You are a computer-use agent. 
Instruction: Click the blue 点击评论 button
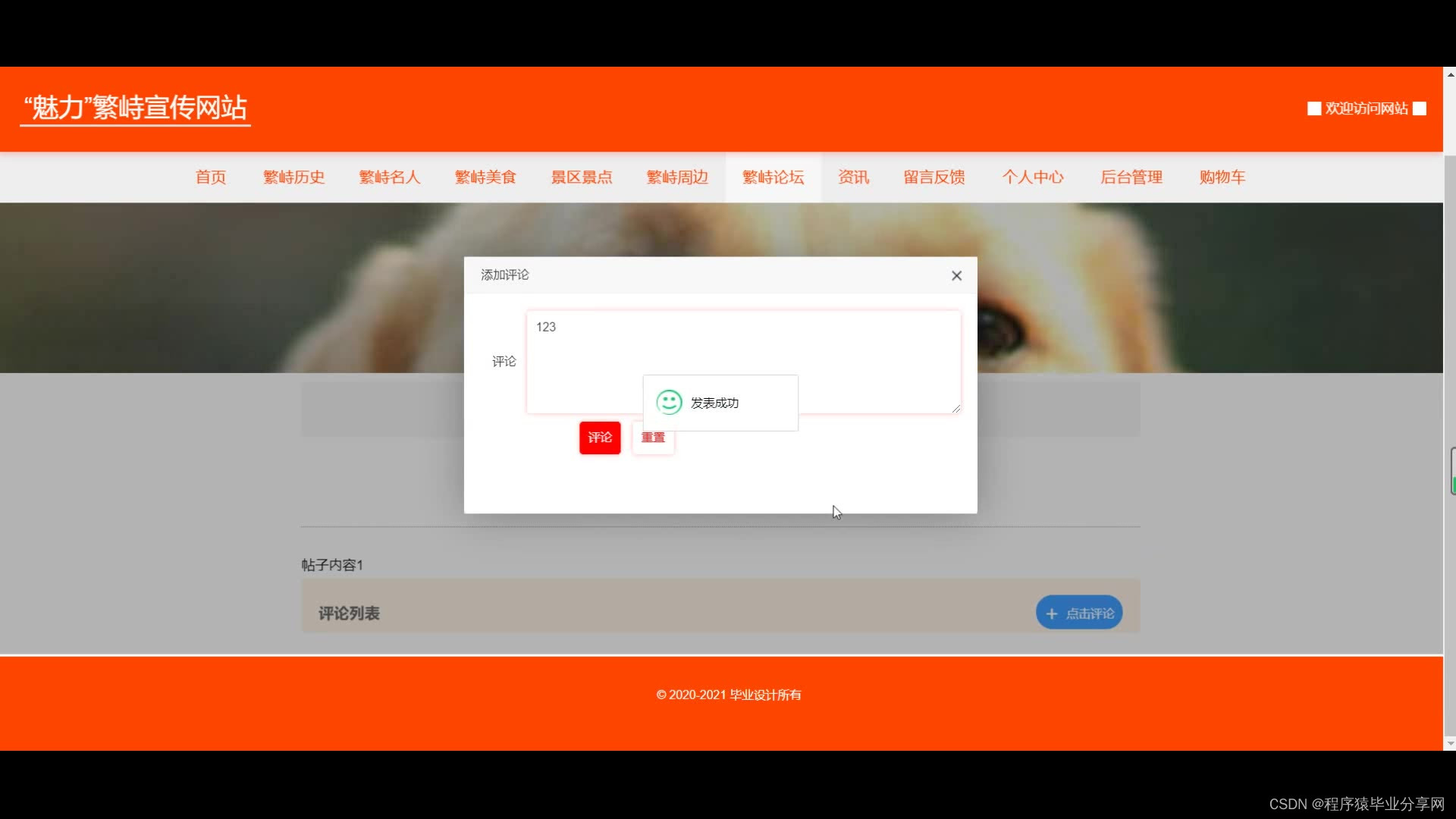(1079, 613)
